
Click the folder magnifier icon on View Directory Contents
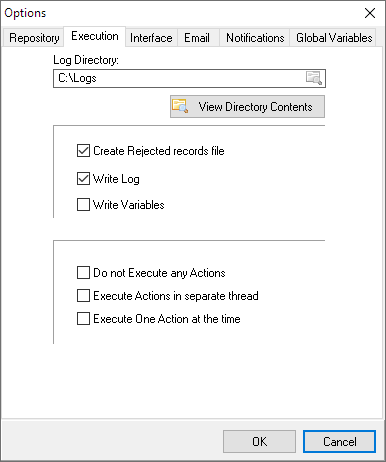(180, 106)
